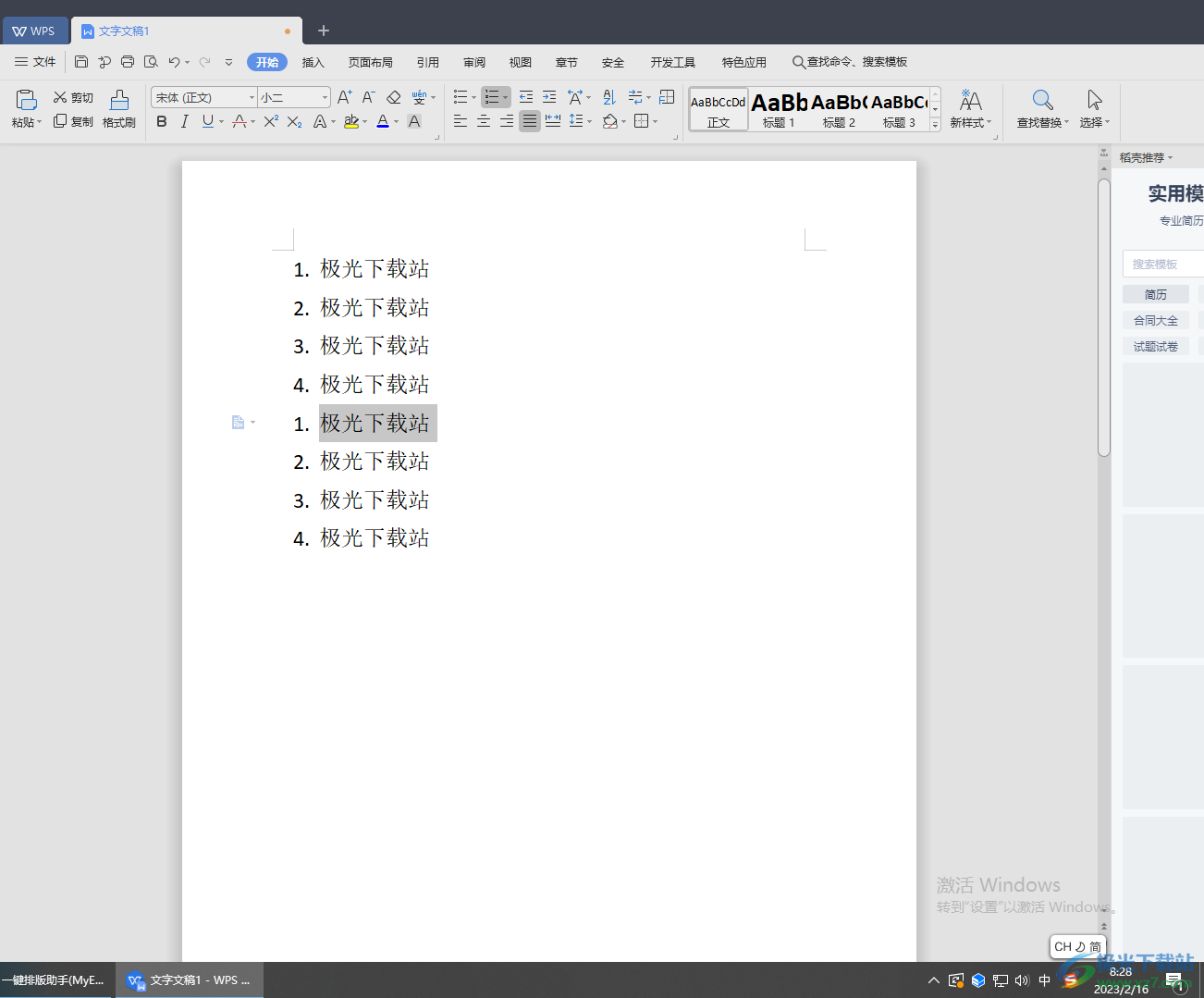Viewport: 1204px width, 998px height.
Task: Toggle numbered list button
Action: (492, 97)
